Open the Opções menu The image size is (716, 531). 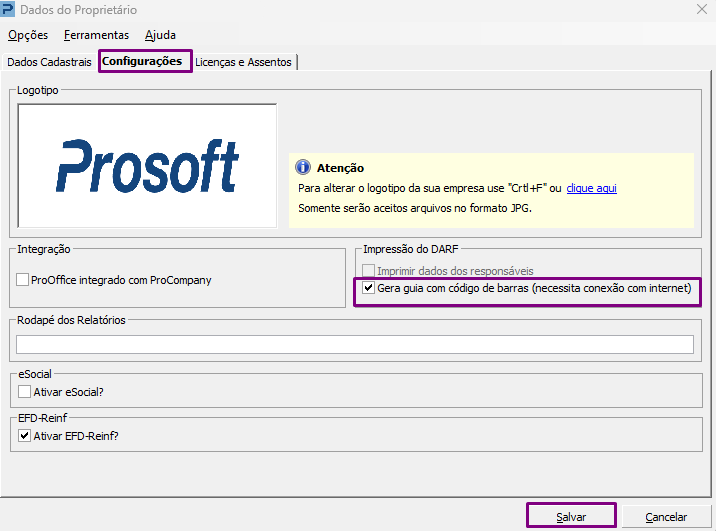pyautogui.click(x=28, y=35)
